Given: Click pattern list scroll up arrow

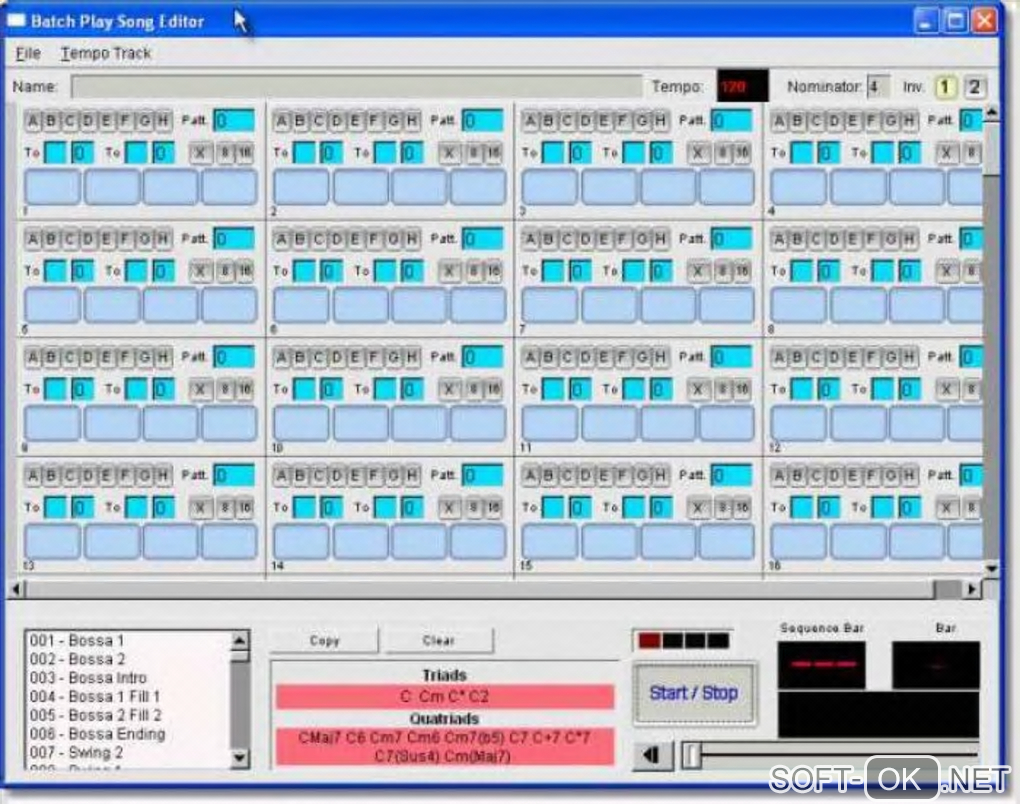Looking at the screenshot, I should coord(240,641).
